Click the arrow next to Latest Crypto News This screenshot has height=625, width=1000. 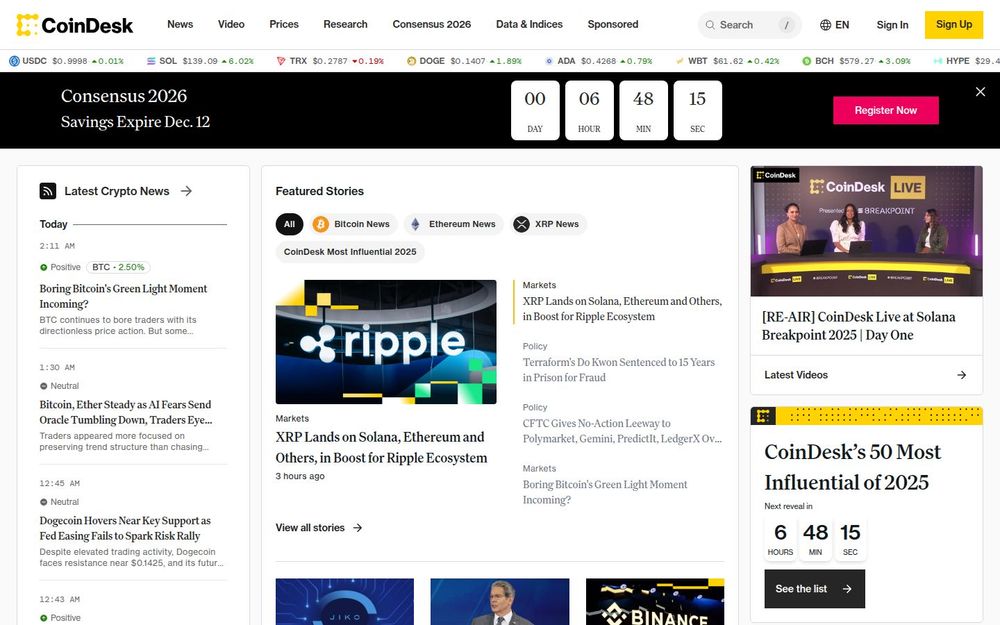[x=186, y=191]
